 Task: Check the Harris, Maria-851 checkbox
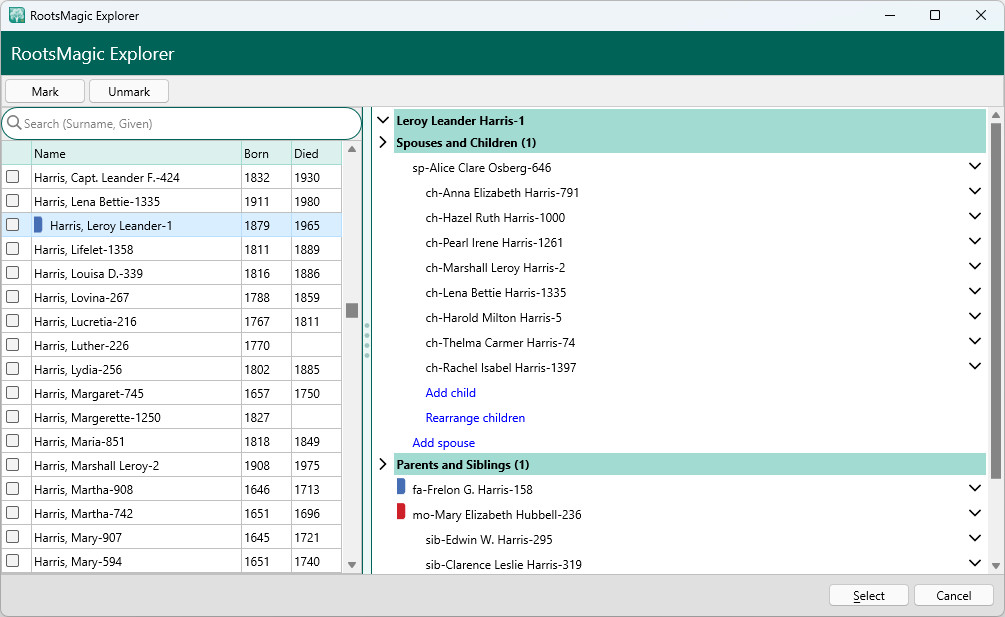[x=13, y=441]
